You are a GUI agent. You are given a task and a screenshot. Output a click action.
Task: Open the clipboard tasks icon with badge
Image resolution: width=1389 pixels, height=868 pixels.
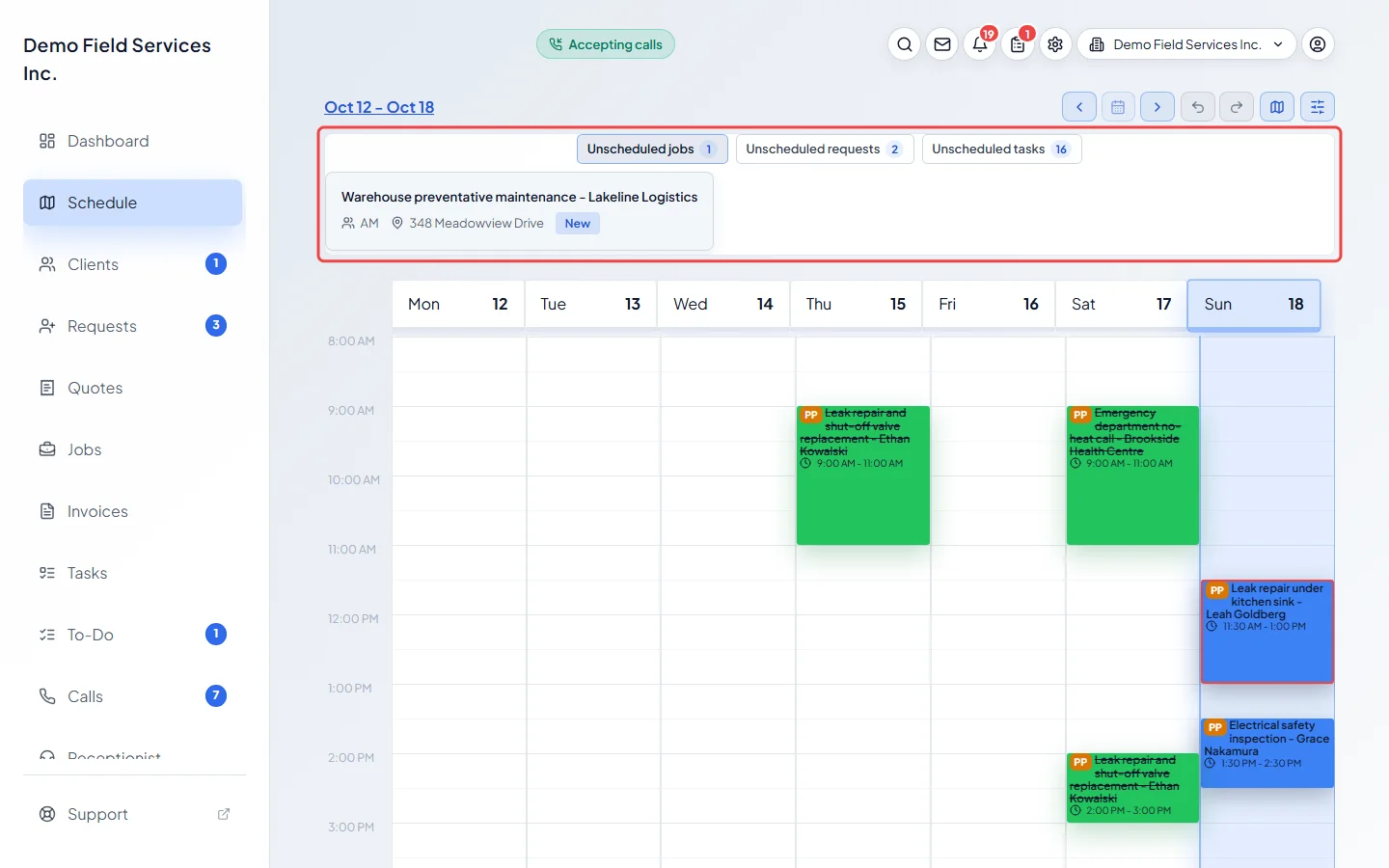pos(1018,44)
